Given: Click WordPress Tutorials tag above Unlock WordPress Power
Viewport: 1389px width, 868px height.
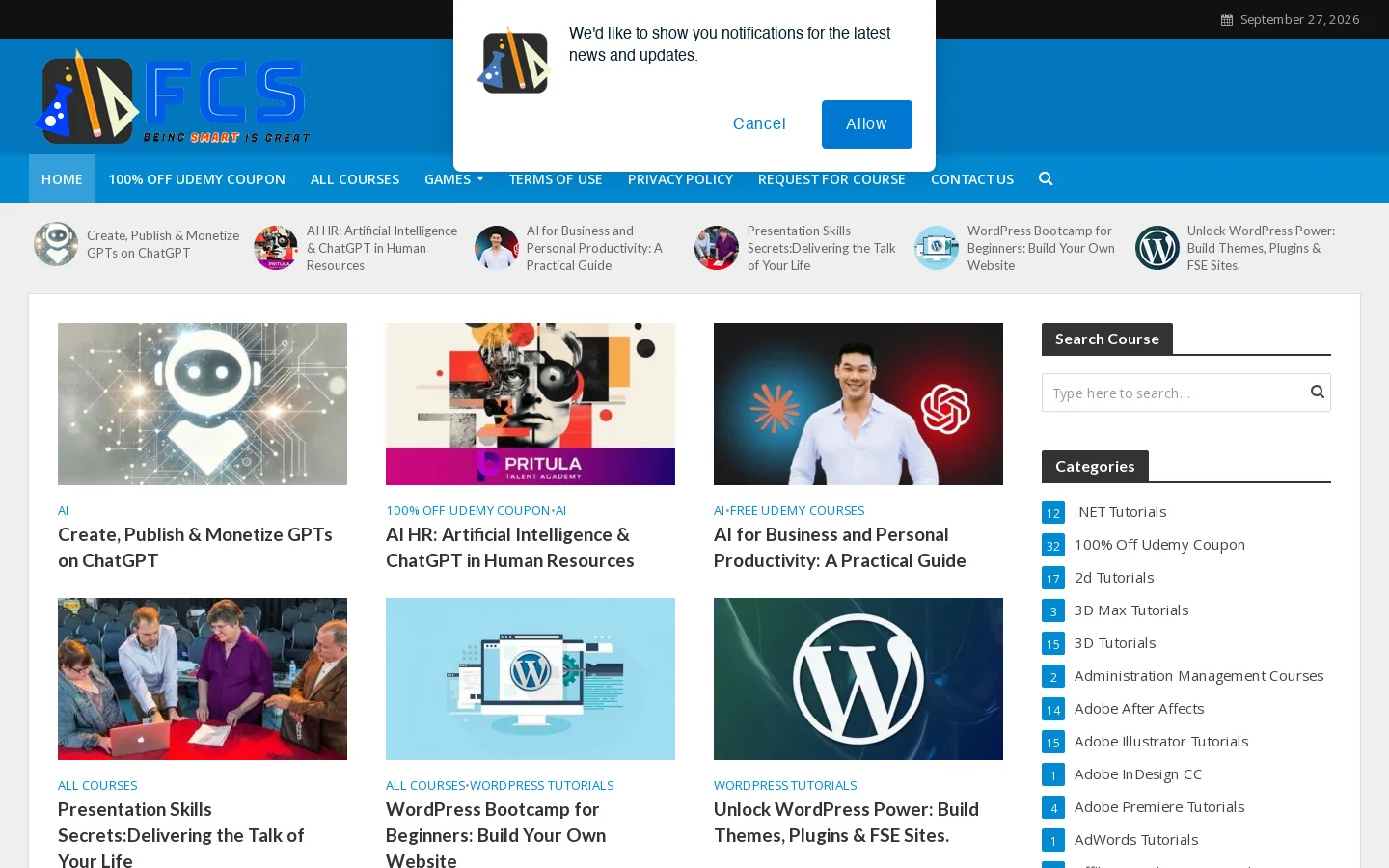Looking at the screenshot, I should tap(785, 785).
